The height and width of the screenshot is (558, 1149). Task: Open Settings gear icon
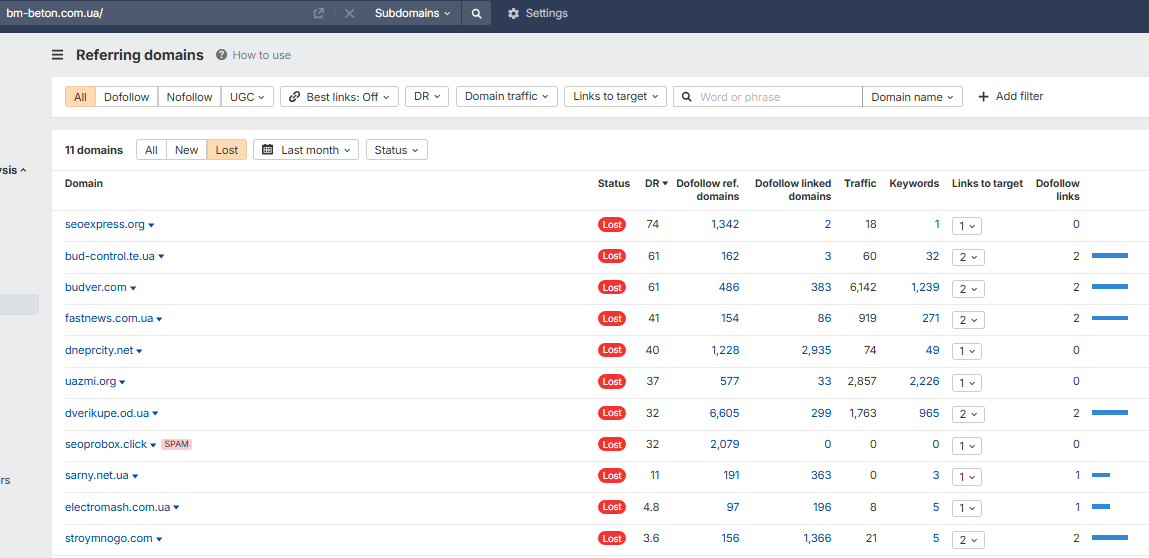coord(513,13)
